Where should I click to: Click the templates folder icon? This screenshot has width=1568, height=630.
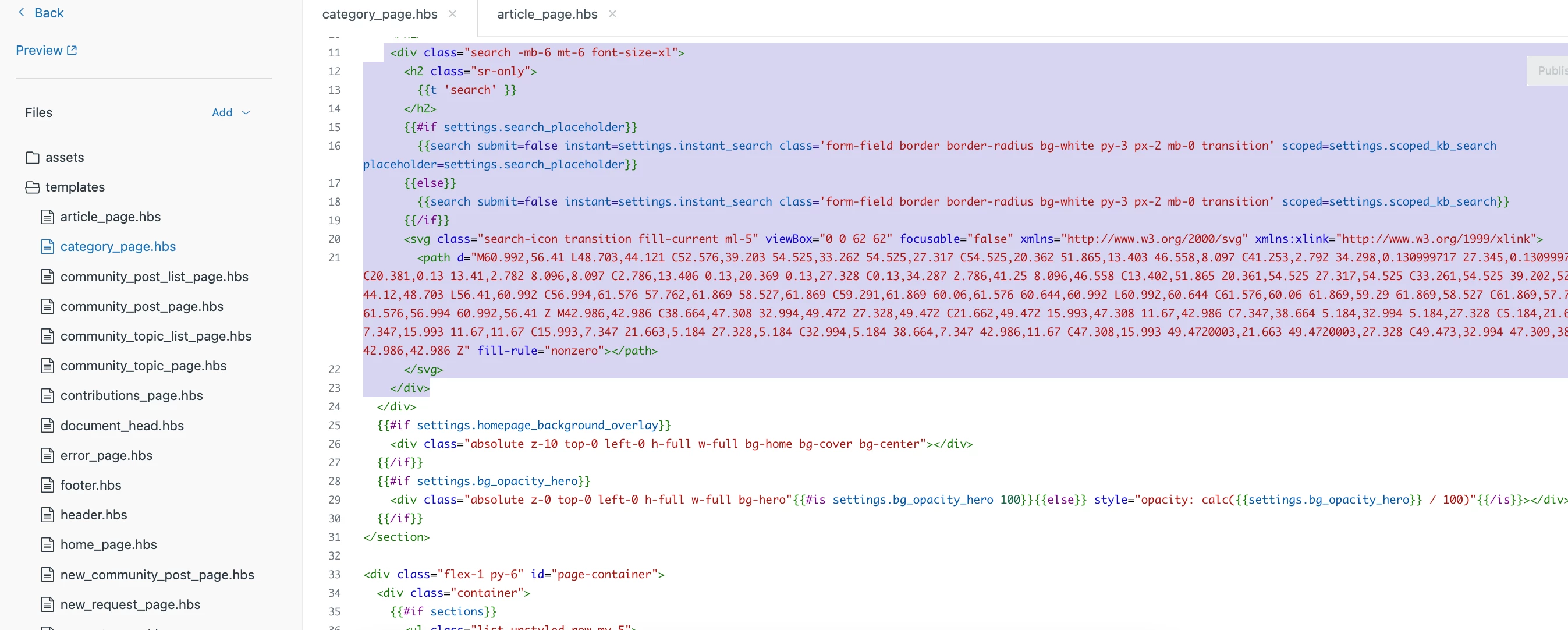[x=32, y=187]
